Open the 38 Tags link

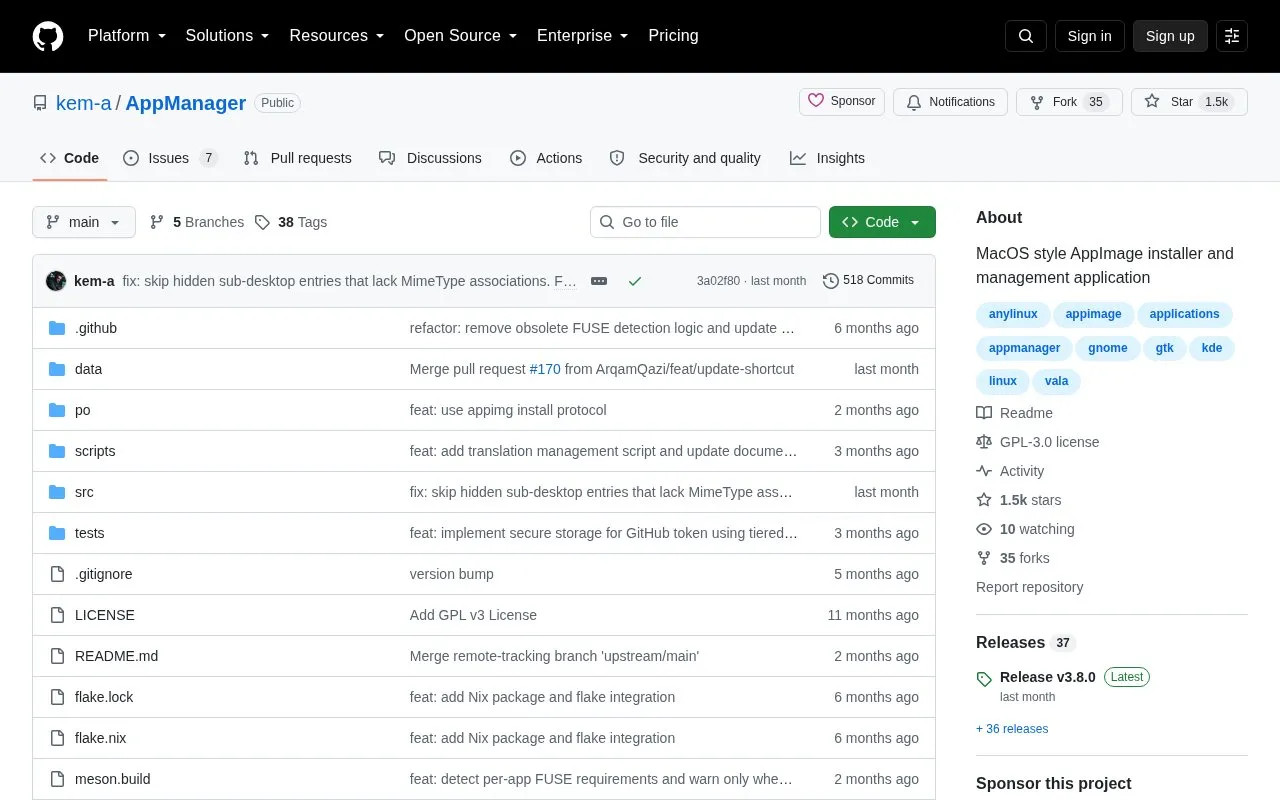click(291, 222)
